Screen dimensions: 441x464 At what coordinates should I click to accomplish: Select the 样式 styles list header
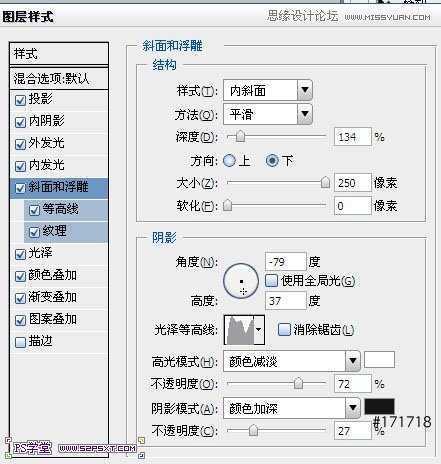(59, 54)
